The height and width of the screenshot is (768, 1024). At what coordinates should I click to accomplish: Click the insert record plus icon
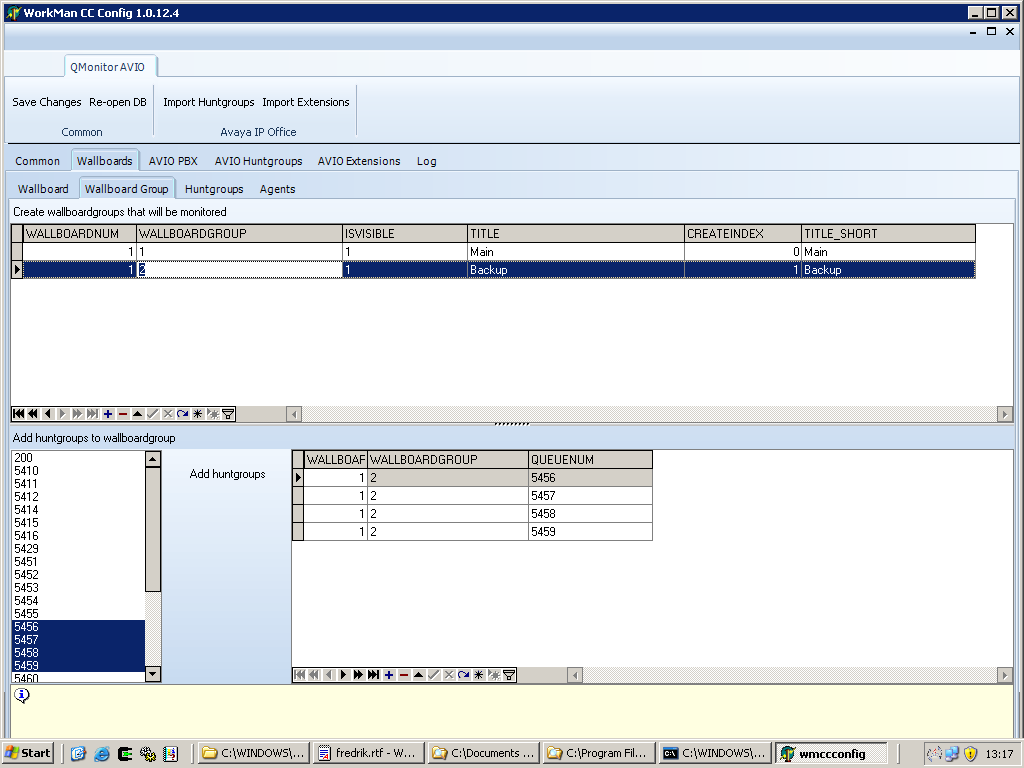pyautogui.click(x=106, y=413)
